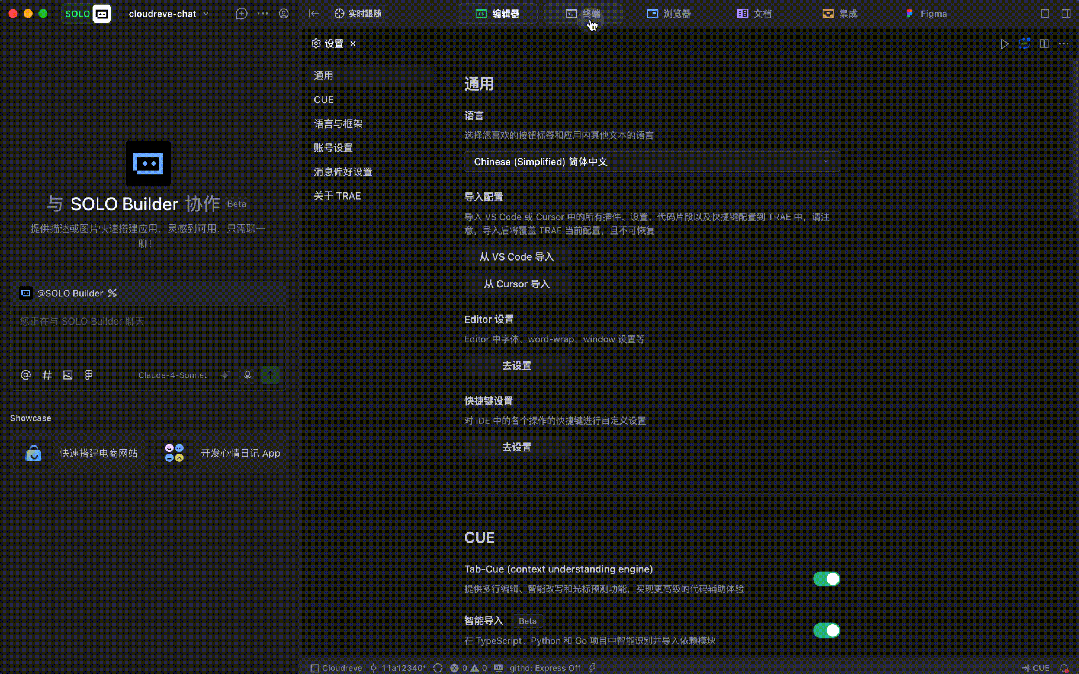
Task: Click the @ mention icon in chat input
Action: 25,375
